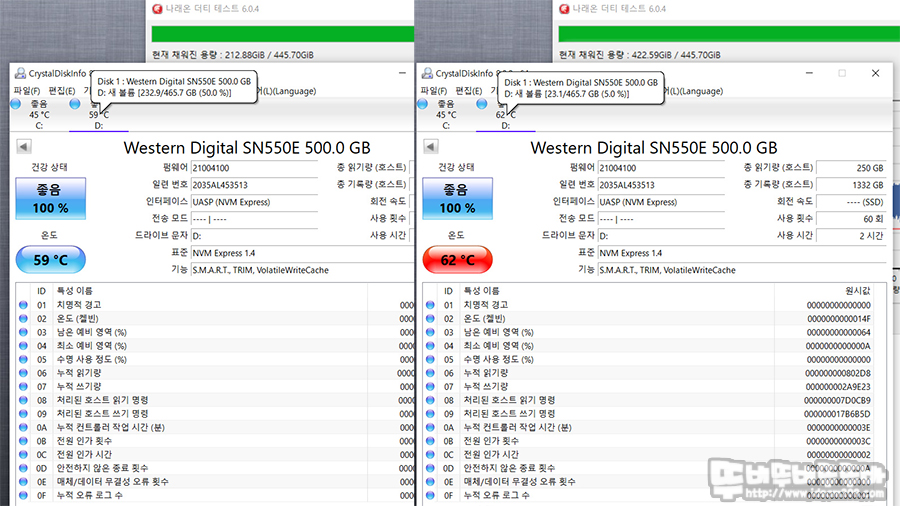Viewport: 900px width, 506px height.
Task: Click 특성 이름 column header in left window
Action: click(x=77, y=291)
